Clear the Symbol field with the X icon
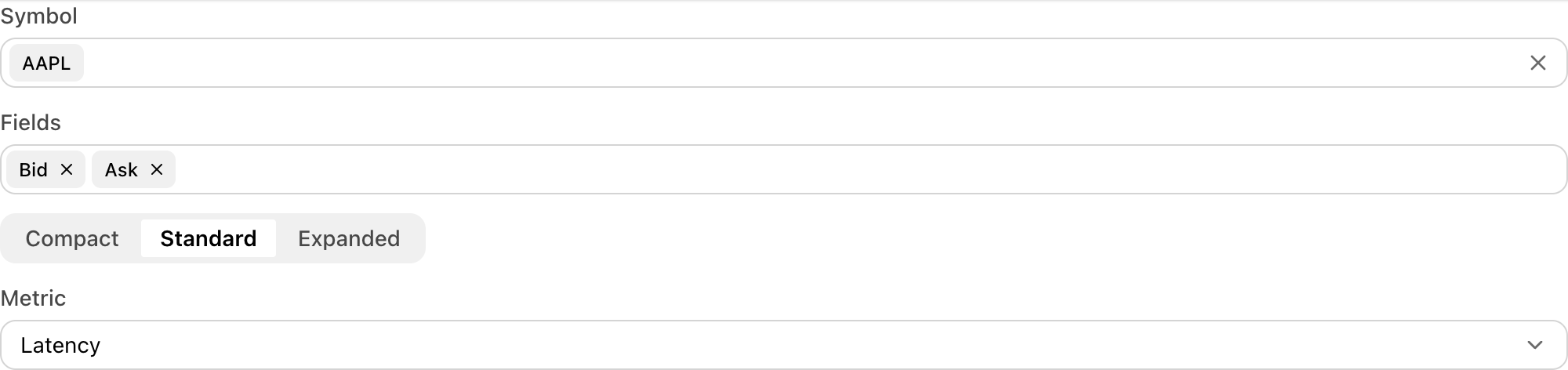1568x370 pixels. [x=1537, y=63]
